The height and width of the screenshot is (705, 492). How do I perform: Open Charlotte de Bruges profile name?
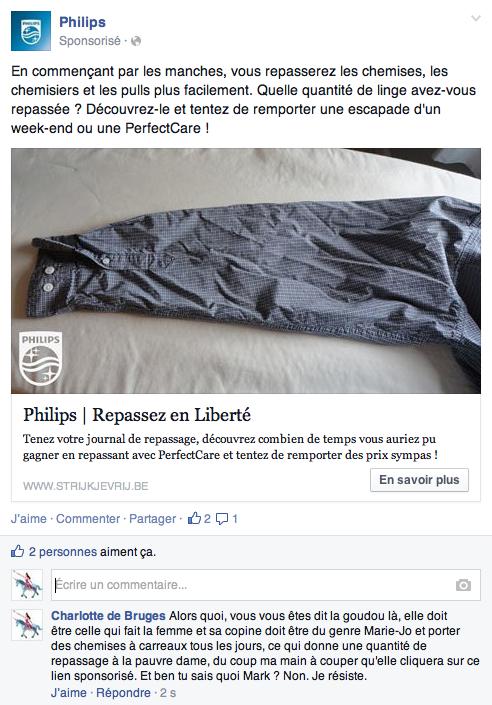tap(108, 616)
